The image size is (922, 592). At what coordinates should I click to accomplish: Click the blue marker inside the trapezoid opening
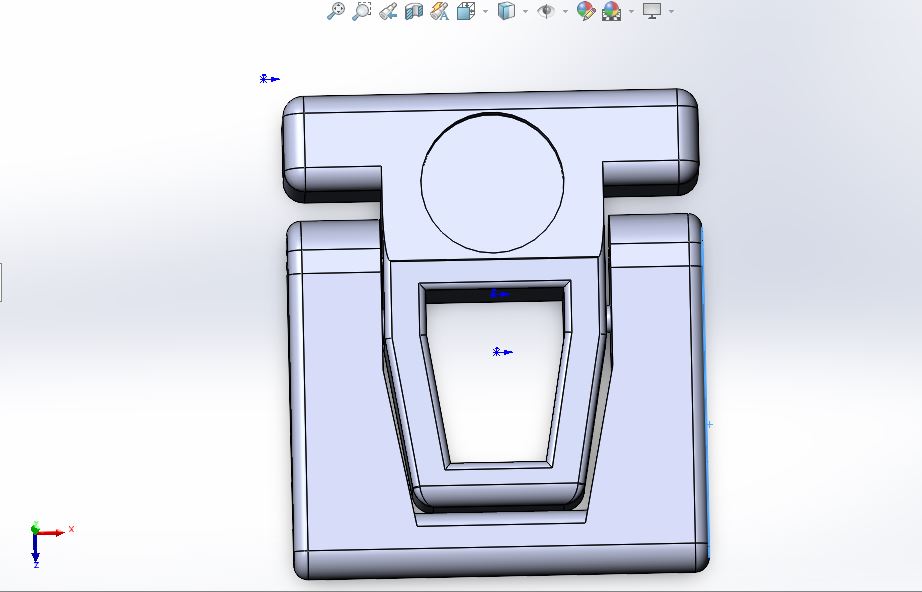point(502,352)
